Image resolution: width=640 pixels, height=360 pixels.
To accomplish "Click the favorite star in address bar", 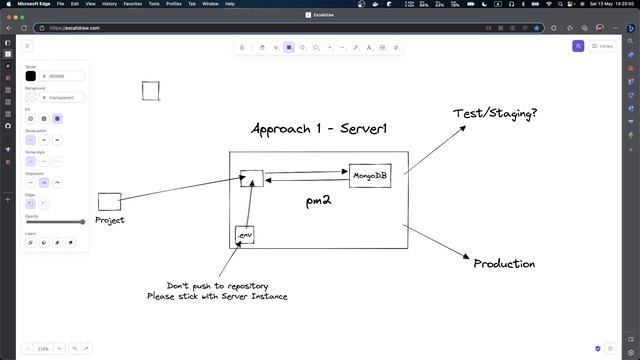I will pyautogui.click(x=537, y=28).
